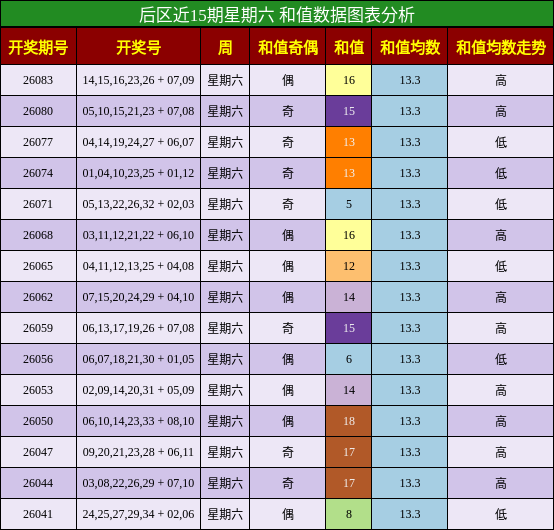Click sum value 12 in row 26065
This screenshot has height=530, width=554.
pyautogui.click(x=349, y=266)
